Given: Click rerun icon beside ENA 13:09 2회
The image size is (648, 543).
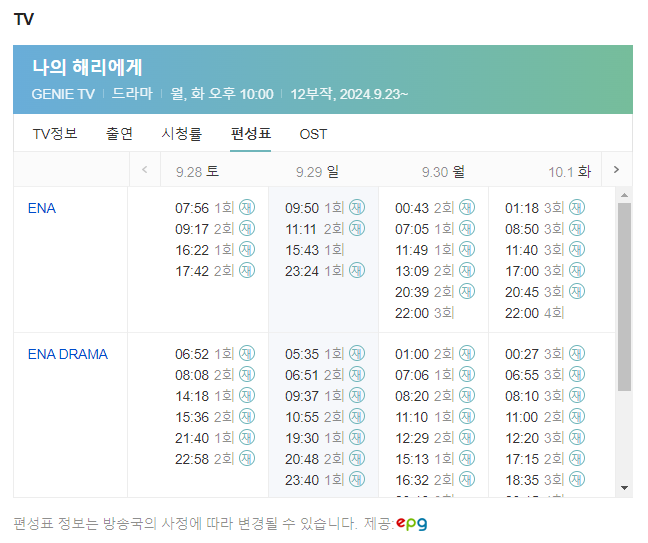Looking at the screenshot, I should click(x=467, y=271).
